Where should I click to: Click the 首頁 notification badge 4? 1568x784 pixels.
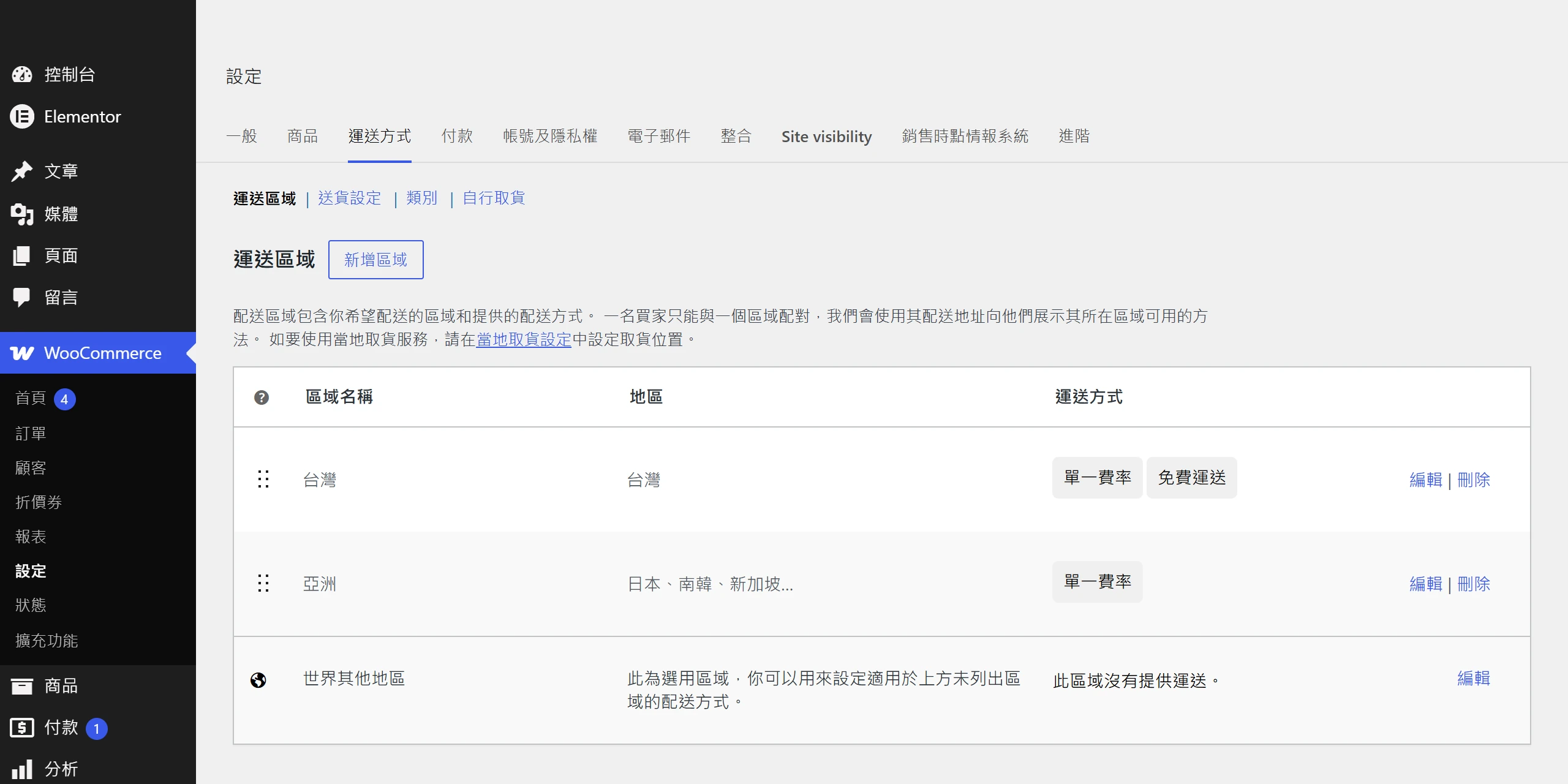point(64,399)
